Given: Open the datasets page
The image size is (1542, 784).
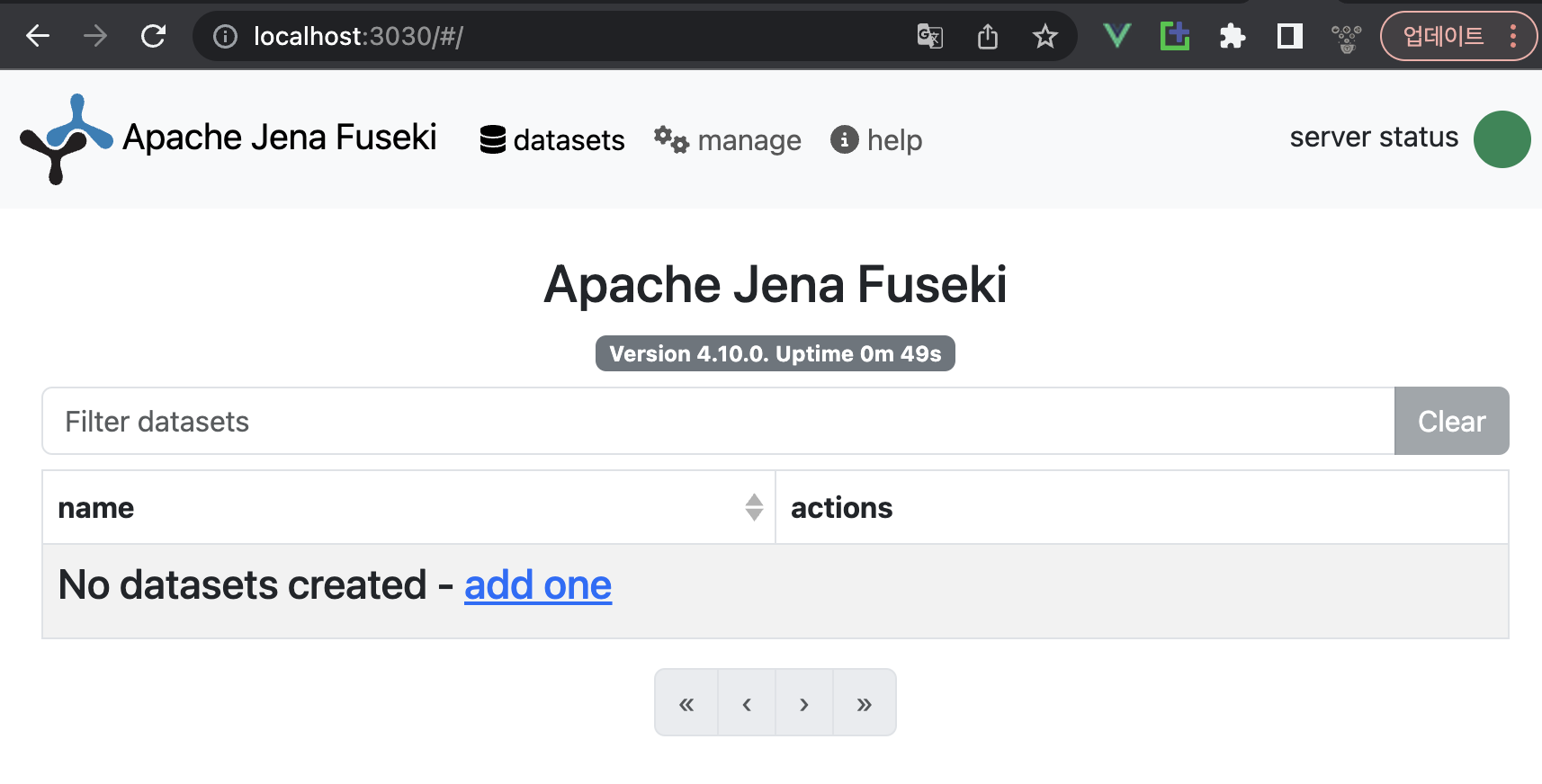Looking at the screenshot, I should (552, 140).
